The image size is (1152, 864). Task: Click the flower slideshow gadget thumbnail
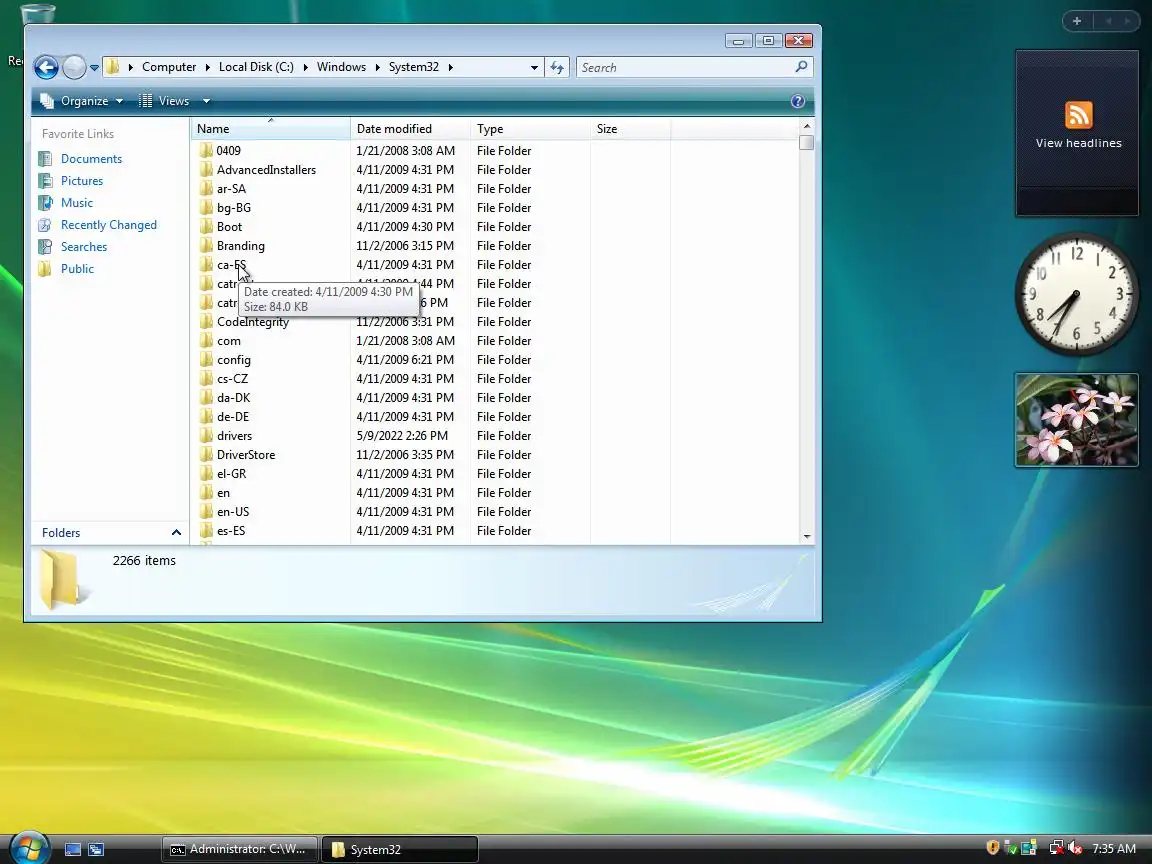pyautogui.click(x=1077, y=420)
